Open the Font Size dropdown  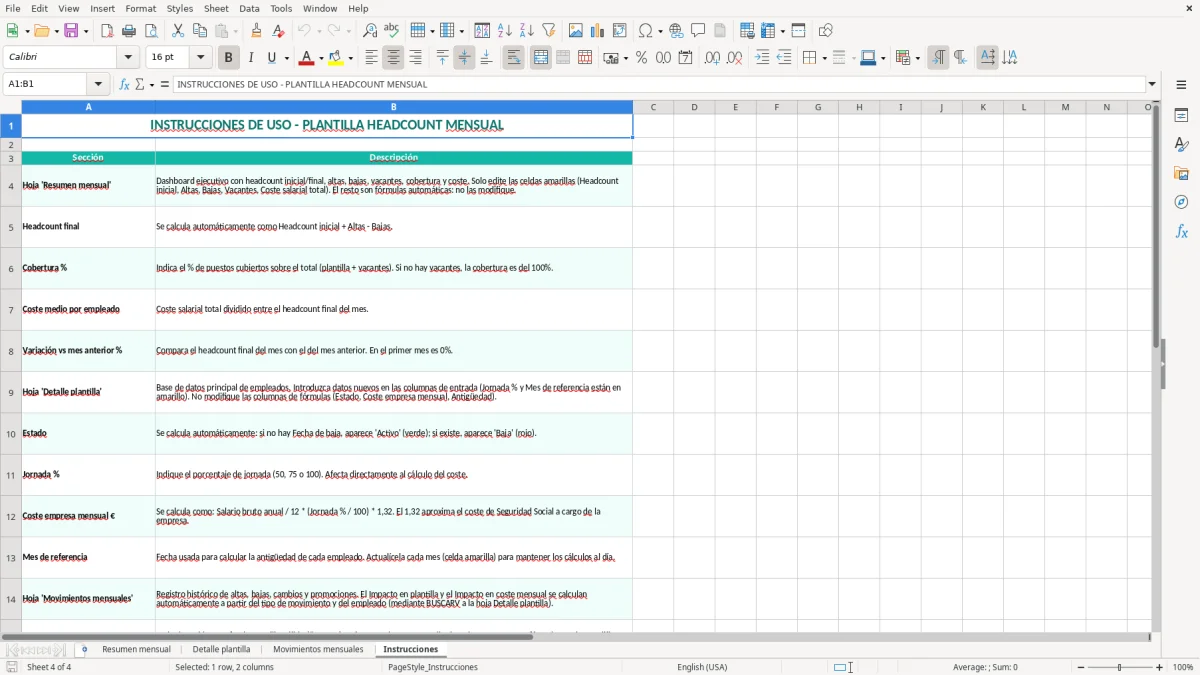click(201, 58)
